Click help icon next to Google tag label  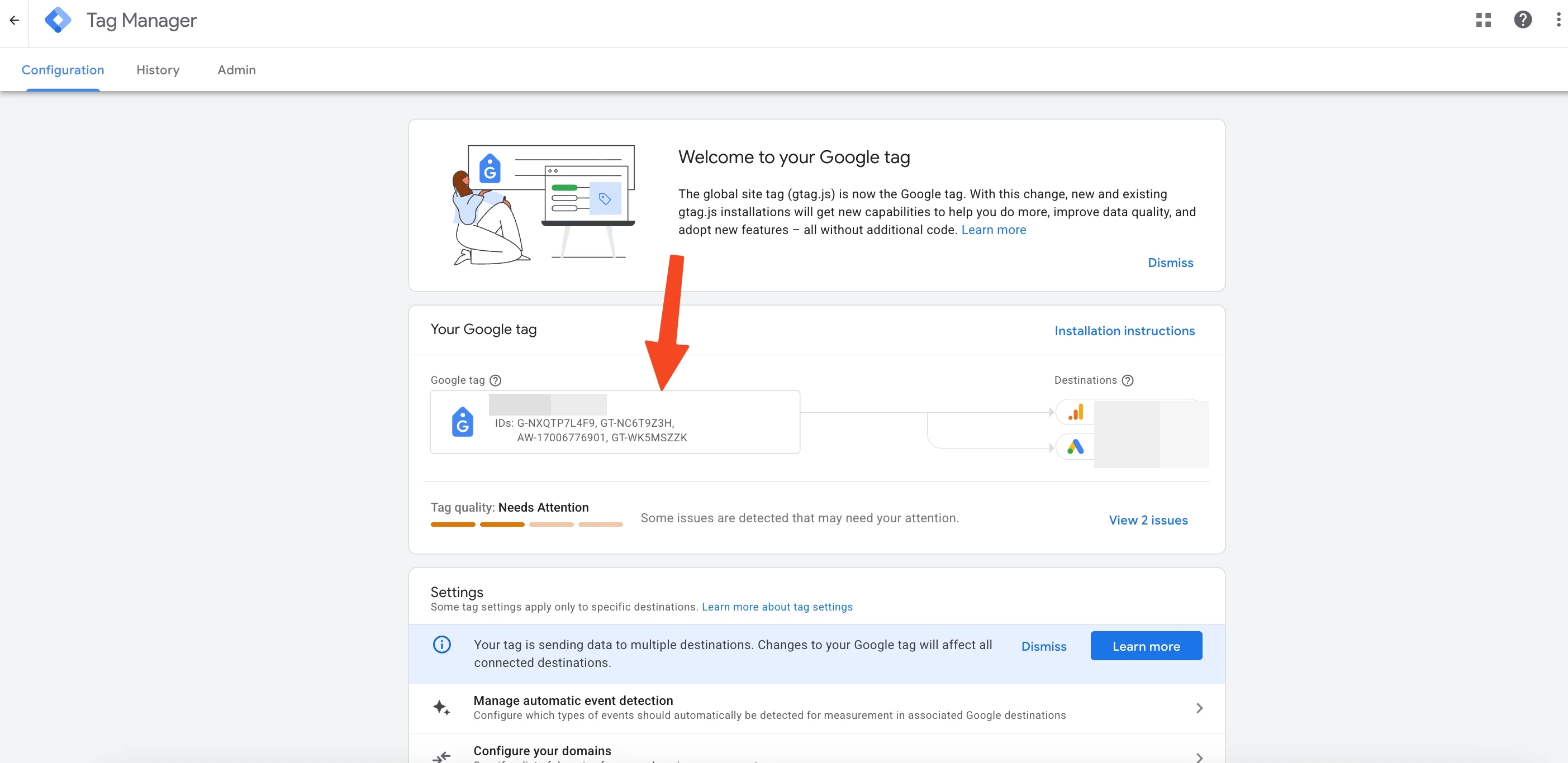[x=496, y=380]
